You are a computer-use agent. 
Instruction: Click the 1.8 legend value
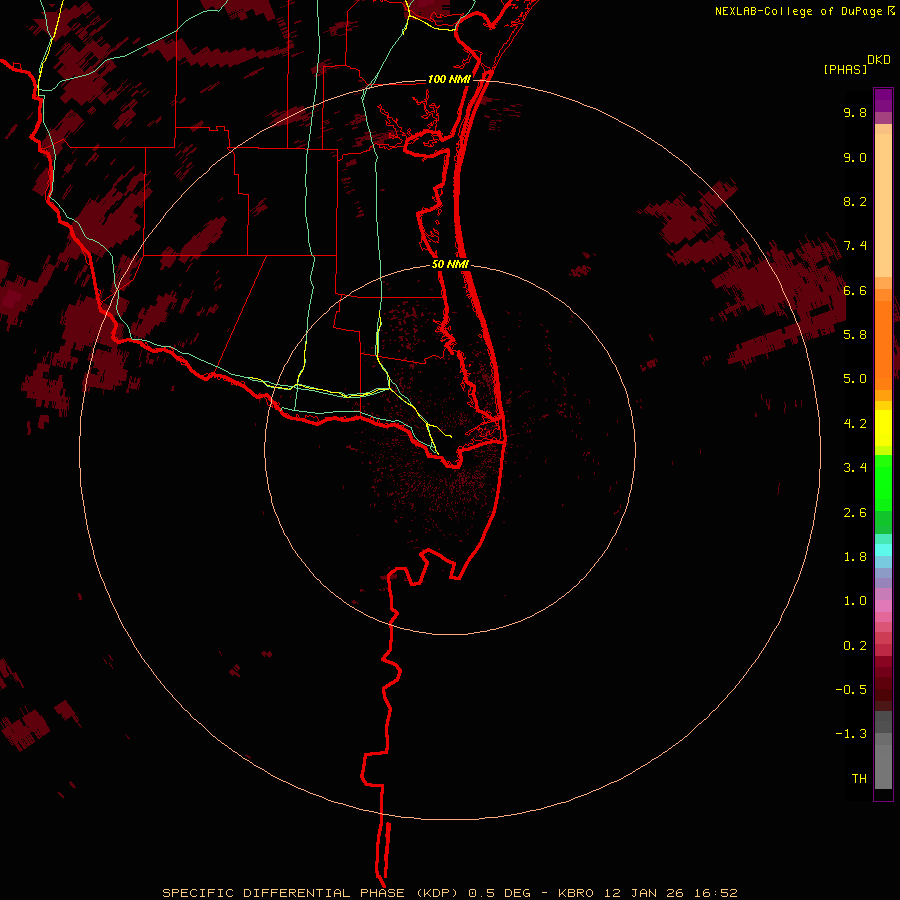click(855, 556)
